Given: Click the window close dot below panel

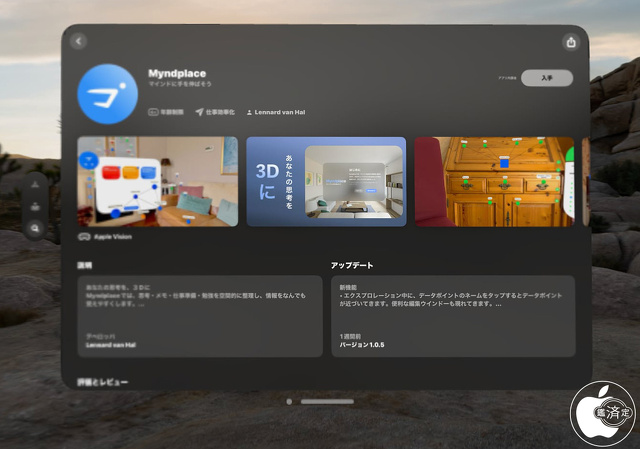Looking at the screenshot, I should coord(289,402).
